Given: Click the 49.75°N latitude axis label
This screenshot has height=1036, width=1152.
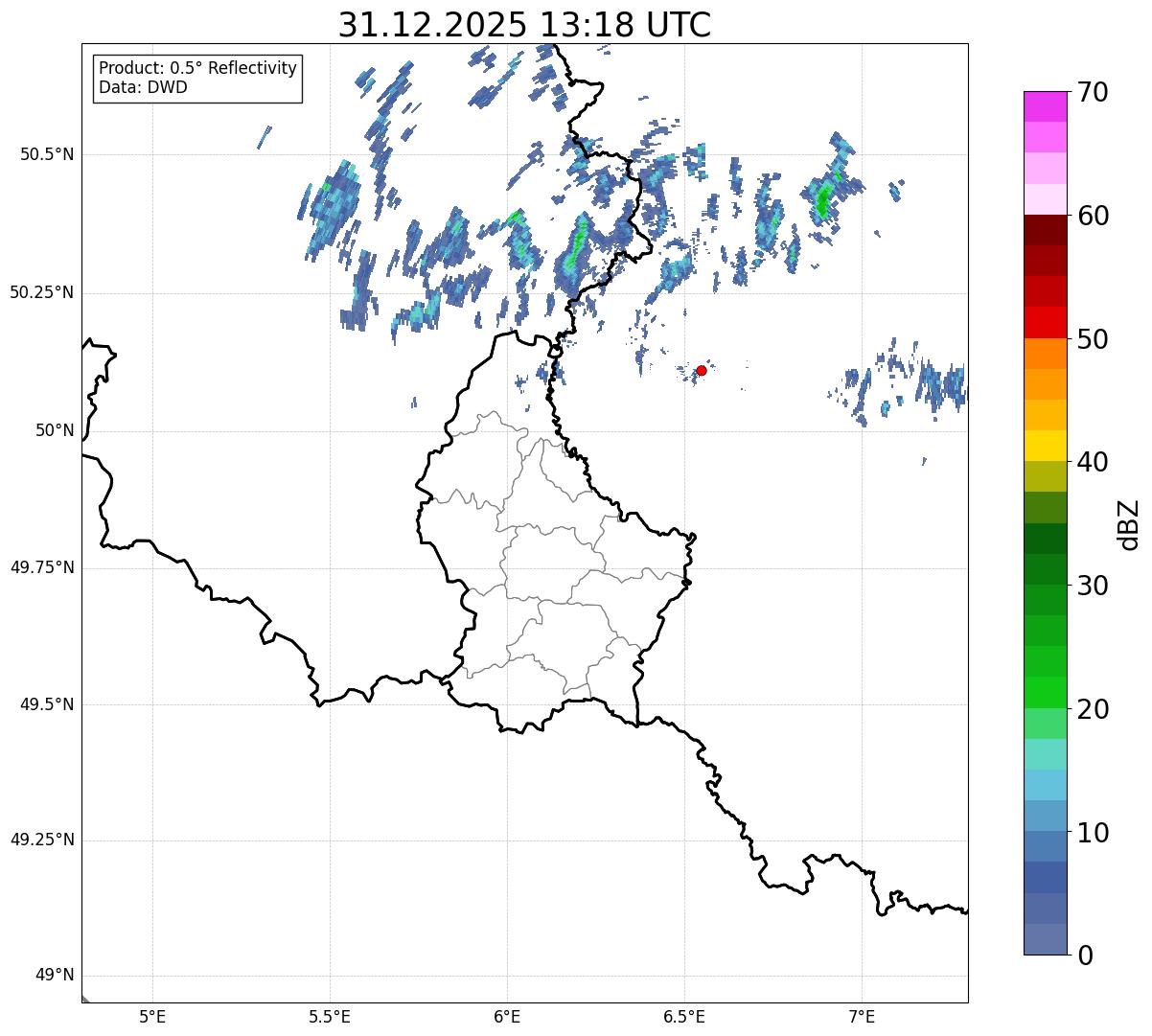Looking at the screenshot, I should point(42,567).
